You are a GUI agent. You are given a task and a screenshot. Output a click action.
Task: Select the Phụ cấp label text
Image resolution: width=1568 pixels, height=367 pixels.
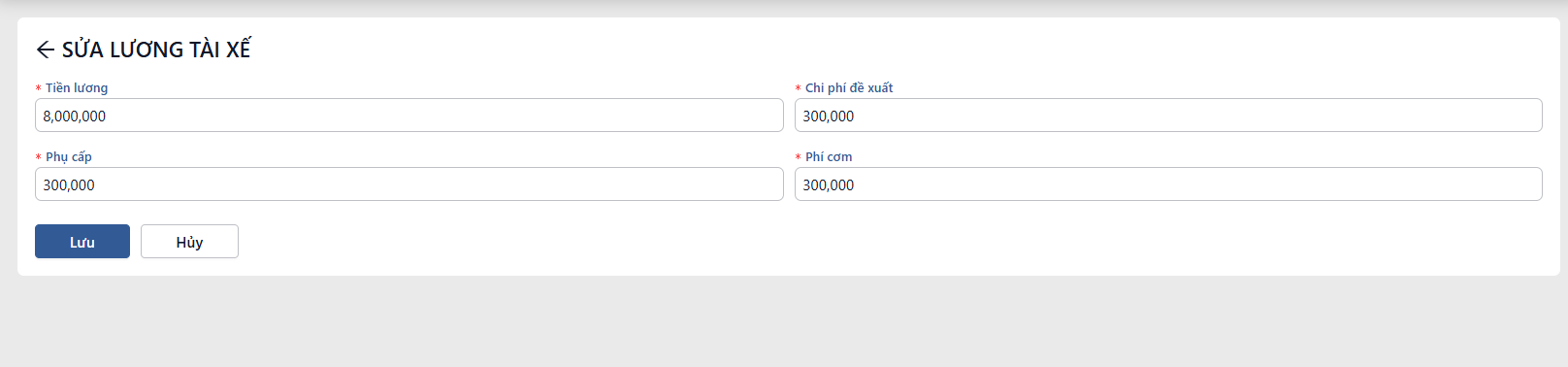coord(69,156)
